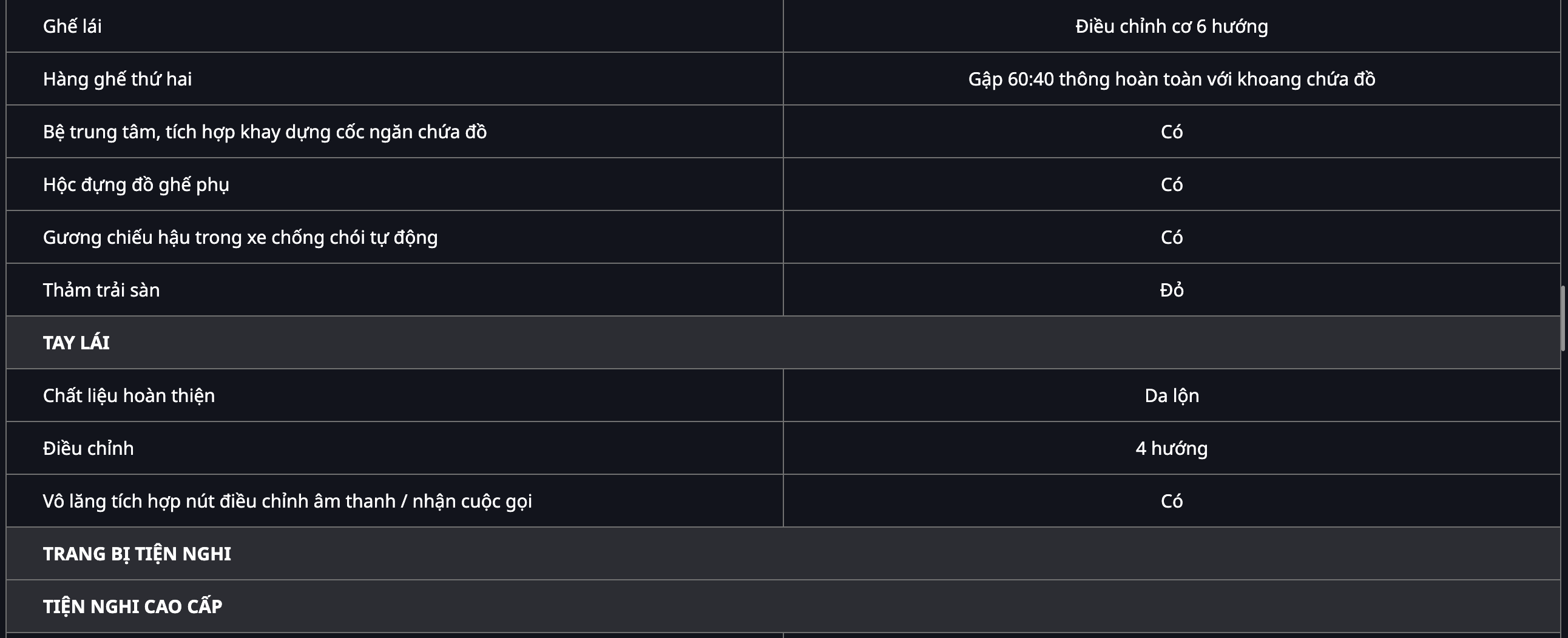Select the 'Đỏ' floor mat value
This screenshot has width=1568, height=638.
1171,290
